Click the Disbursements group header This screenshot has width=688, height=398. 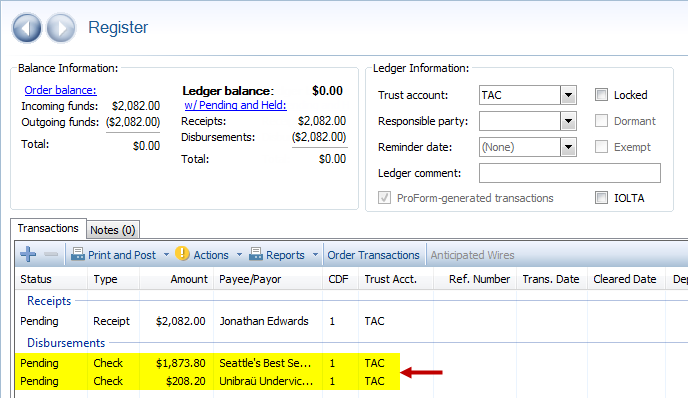[x=66, y=343]
